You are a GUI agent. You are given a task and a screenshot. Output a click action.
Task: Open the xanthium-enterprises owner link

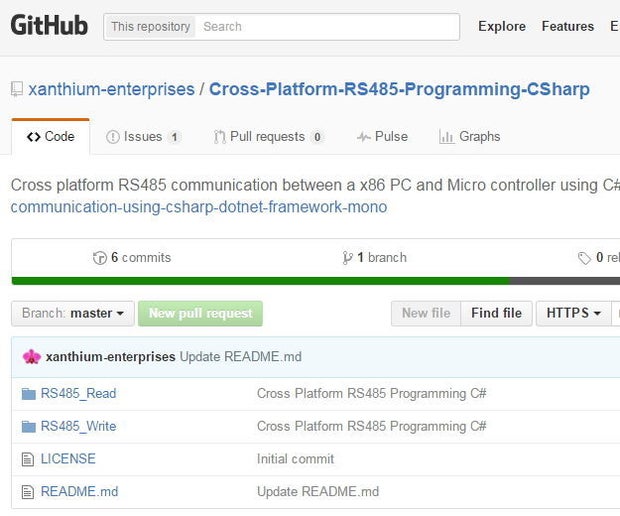click(x=111, y=89)
